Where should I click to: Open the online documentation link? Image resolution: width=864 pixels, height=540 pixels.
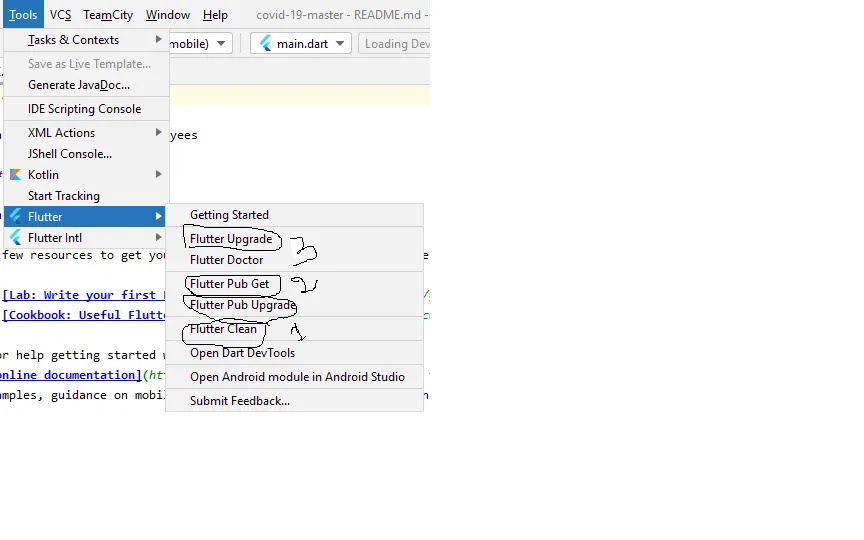[x=71, y=375]
